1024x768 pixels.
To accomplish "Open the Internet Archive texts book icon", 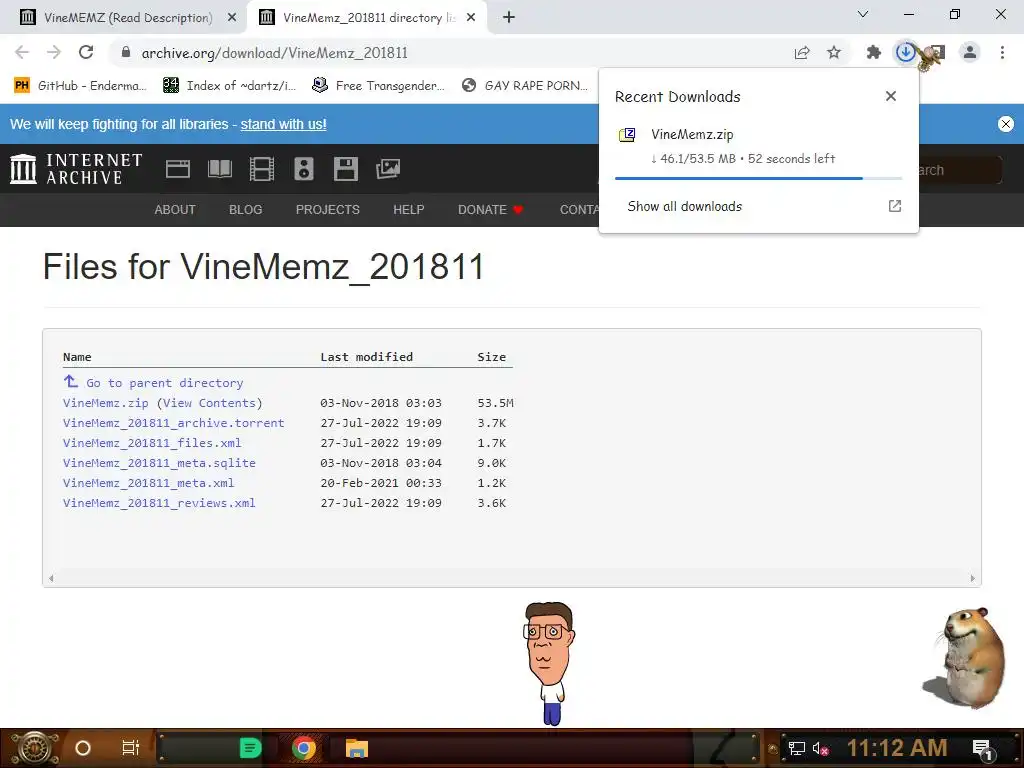I will point(219,169).
